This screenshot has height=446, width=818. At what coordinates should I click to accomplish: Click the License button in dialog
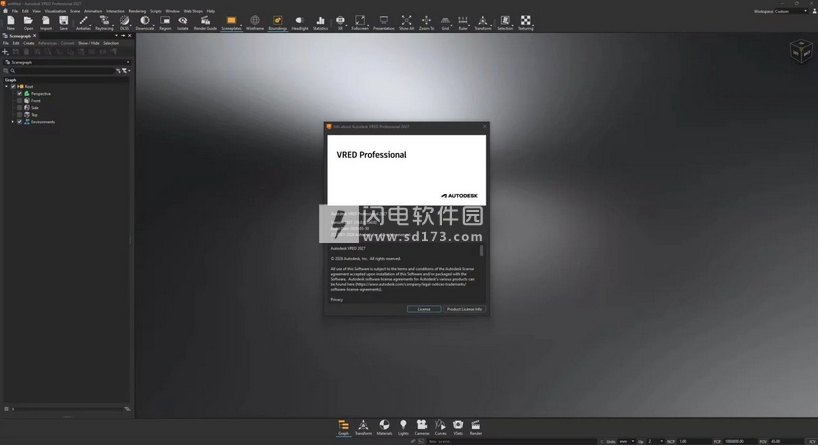(424, 309)
